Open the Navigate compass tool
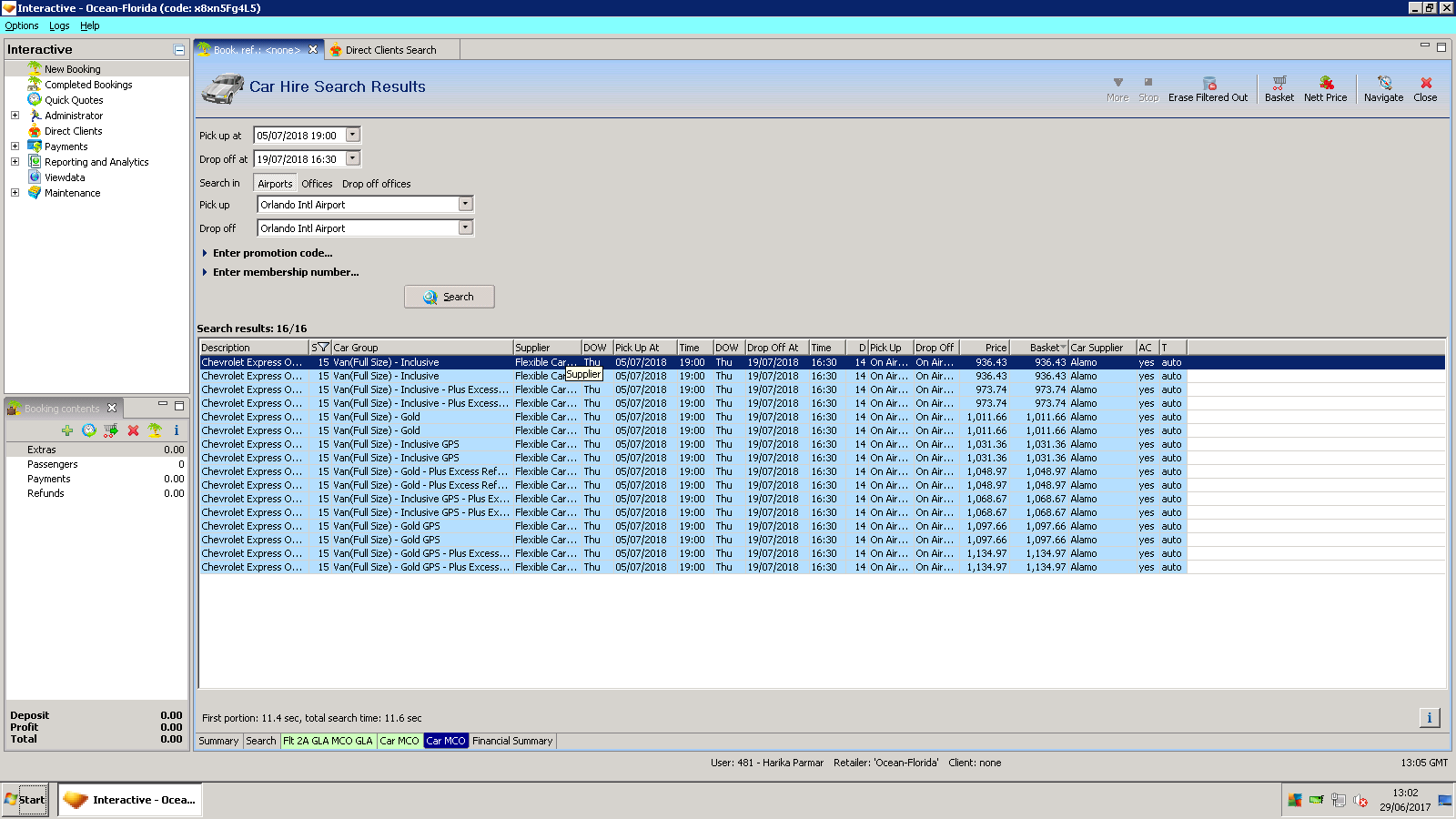This screenshot has width=1456, height=819. pyautogui.click(x=1383, y=83)
